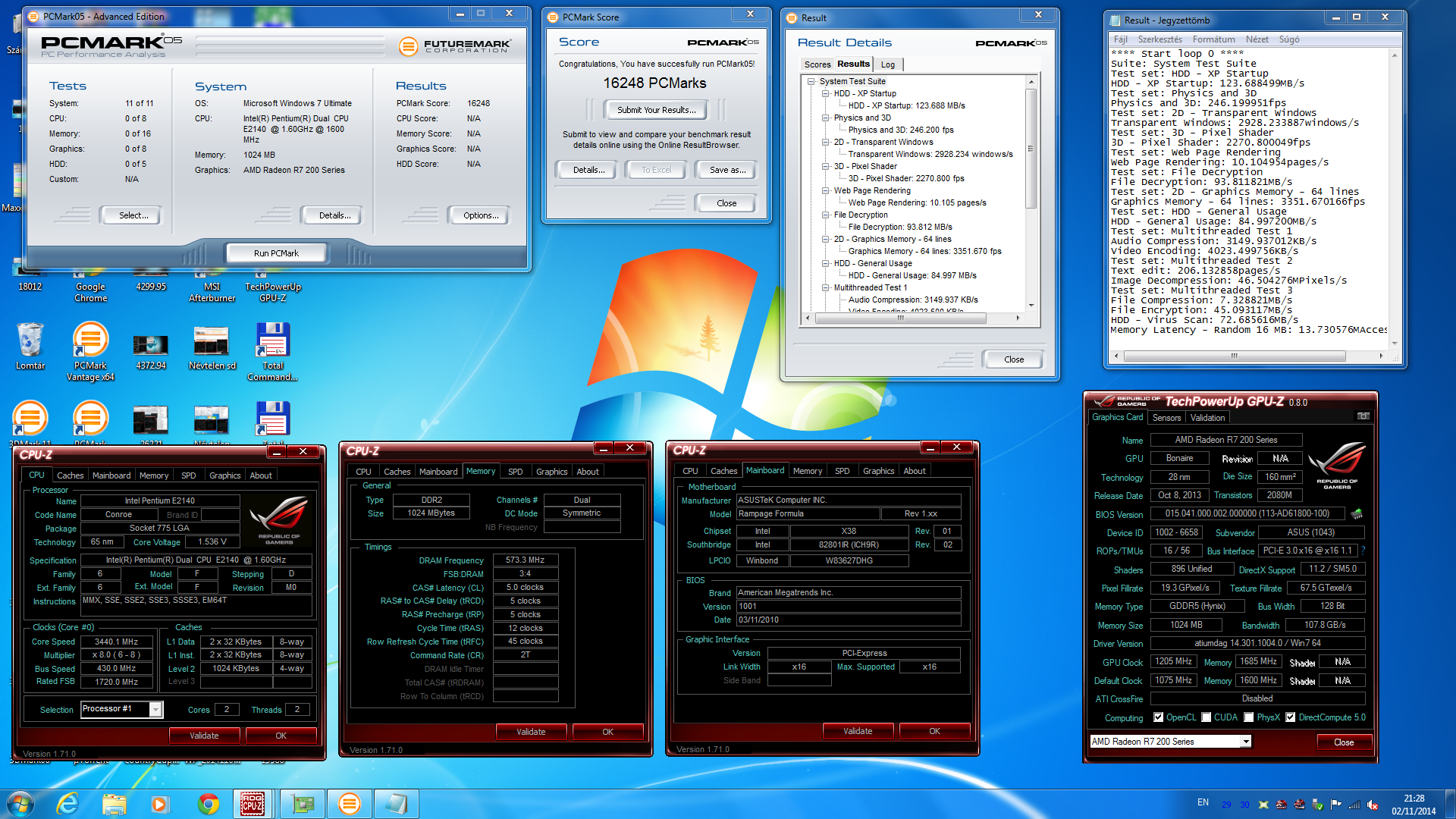The width and height of the screenshot is (1456, 819).
Task: Switch to GPU-Z on the taskbar
Action: 303,804
